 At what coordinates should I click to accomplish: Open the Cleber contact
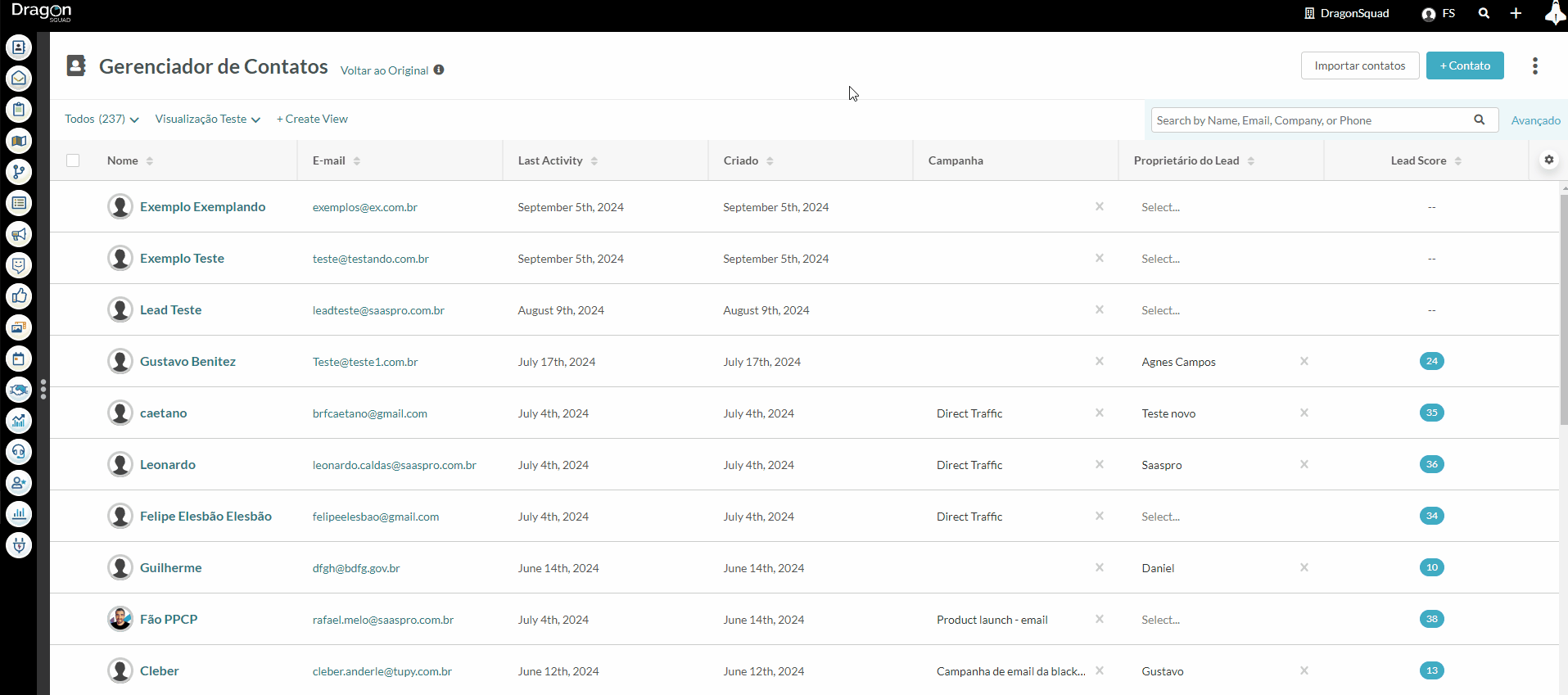coord(159,670)
